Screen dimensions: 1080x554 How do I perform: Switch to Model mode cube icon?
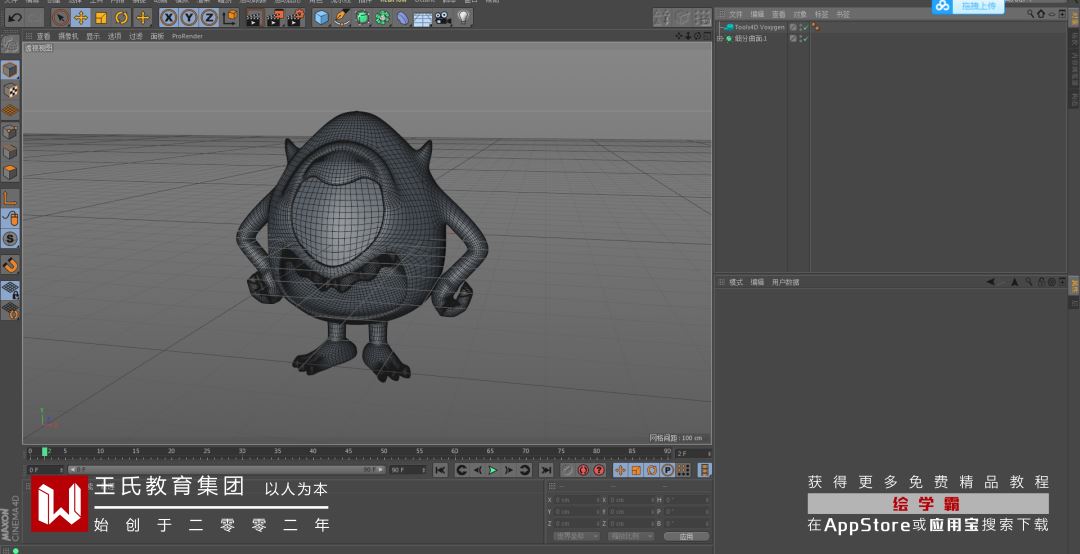(x=10, y=70)
